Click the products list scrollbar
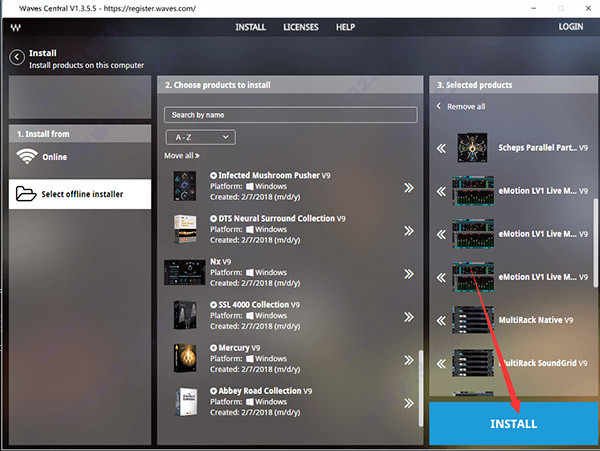The height and width of the screenshot is (451, 600). tap(421, 388)
